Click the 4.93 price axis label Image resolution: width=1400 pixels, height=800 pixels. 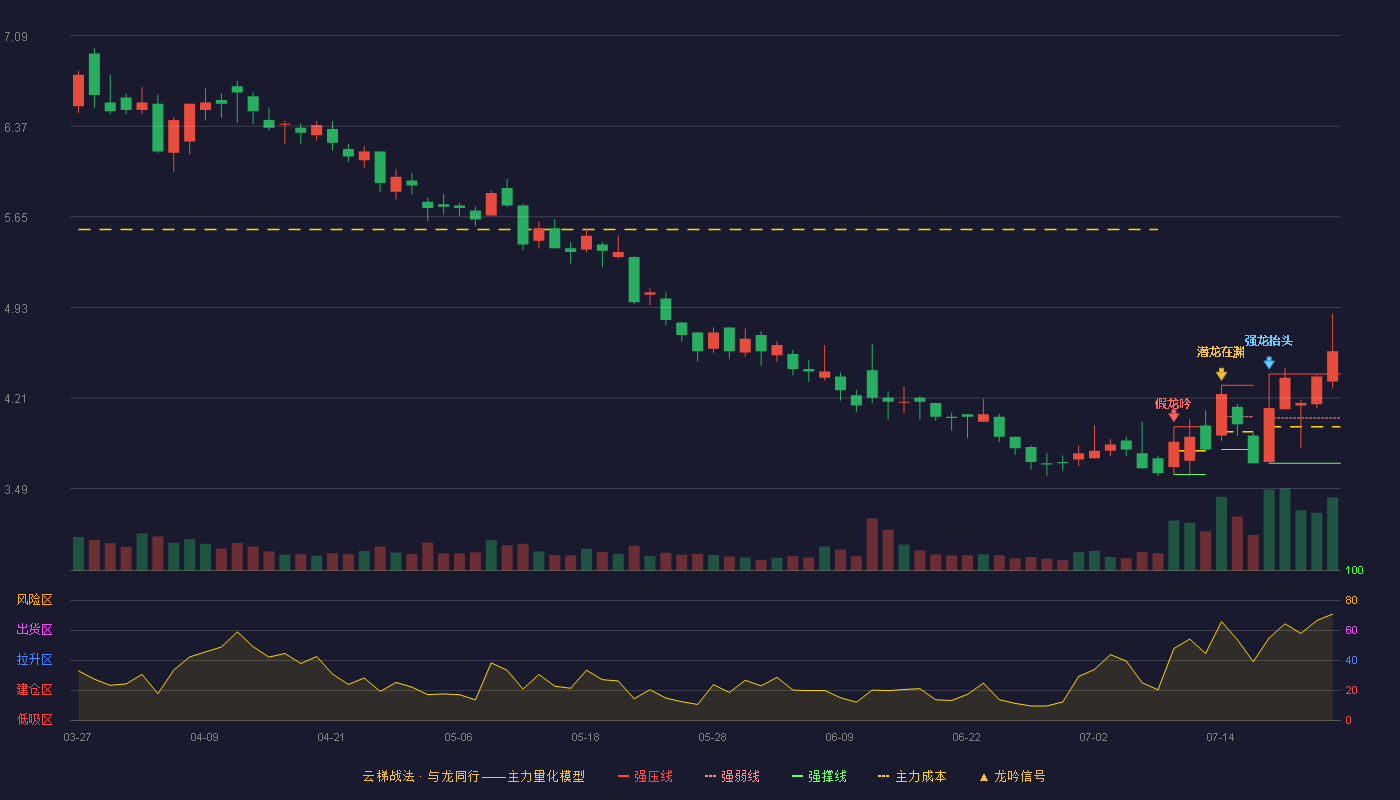[16, 309]
